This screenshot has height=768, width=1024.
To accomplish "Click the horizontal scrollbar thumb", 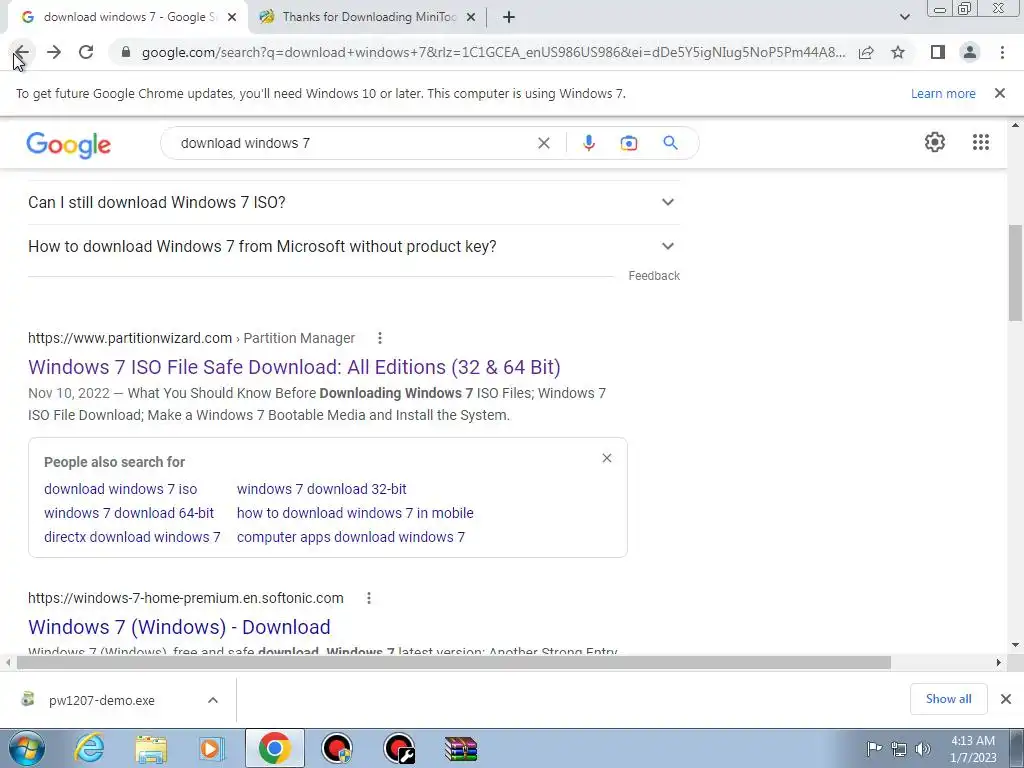I will pyautogui.click(x=454, y=663).
